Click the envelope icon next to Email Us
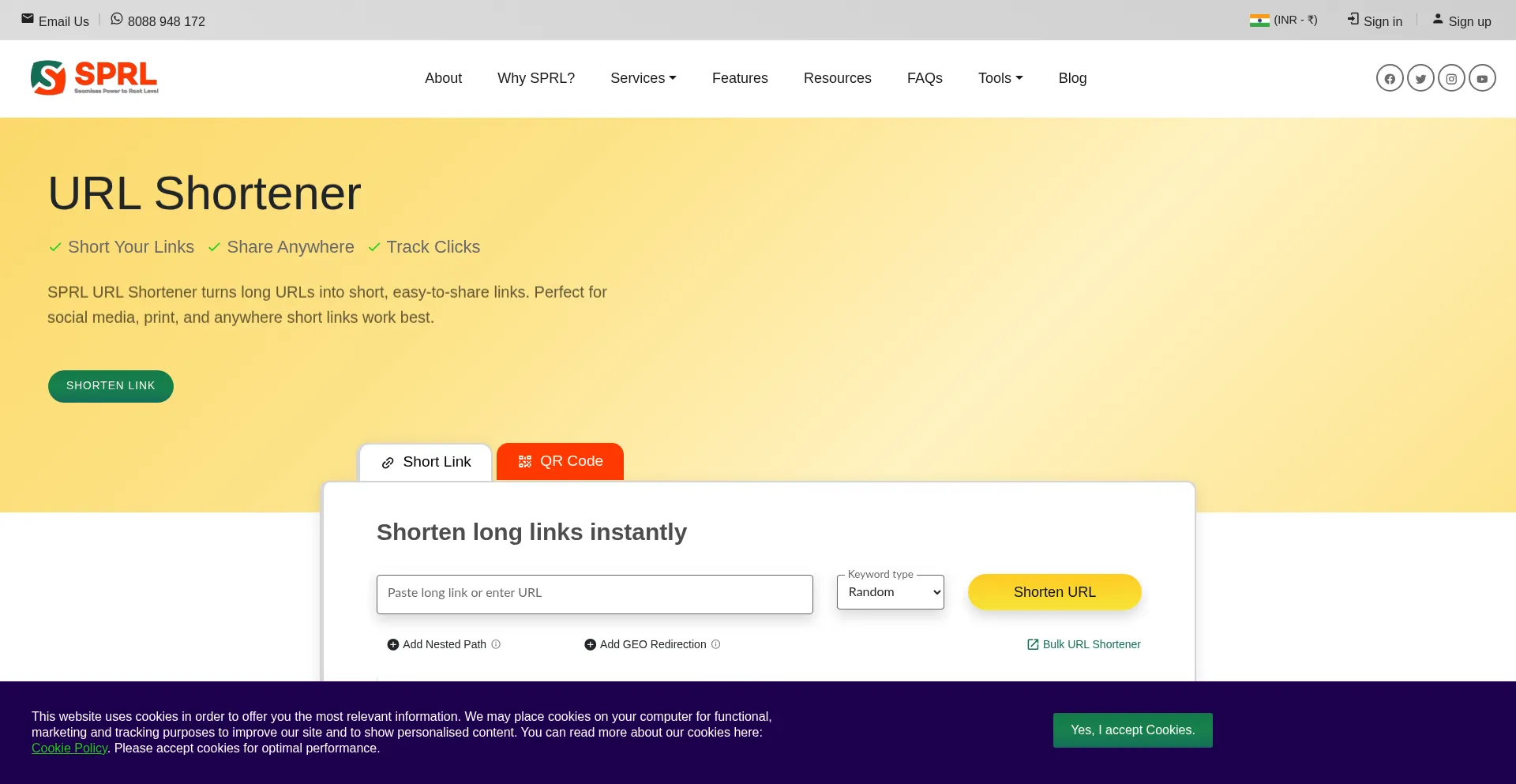This screenshot has height=784, width=1516. [x=28, y=19]
